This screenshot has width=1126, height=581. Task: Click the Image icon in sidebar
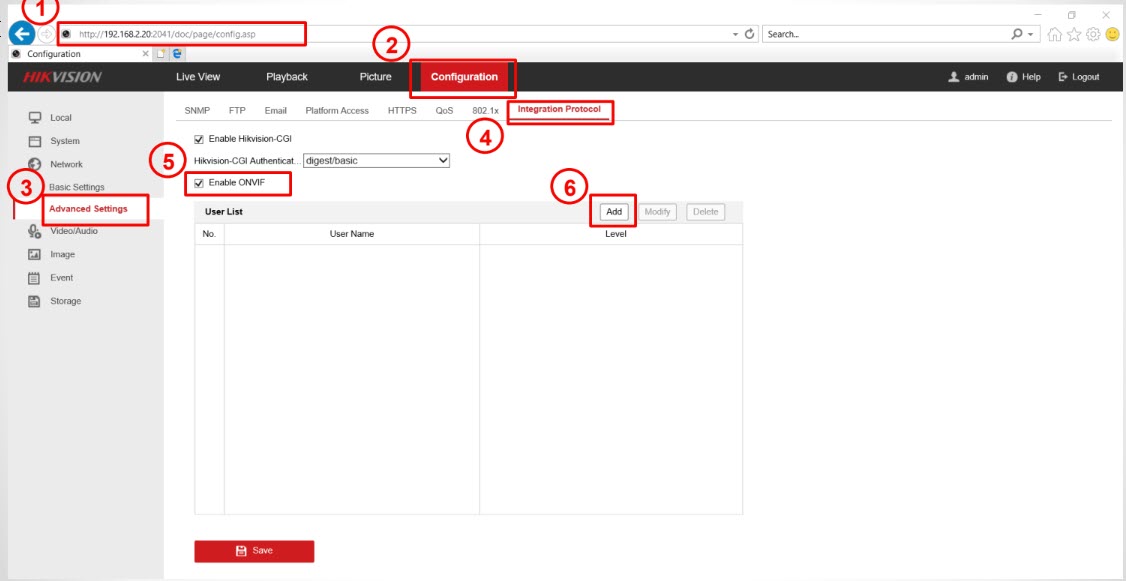[34, 255]
